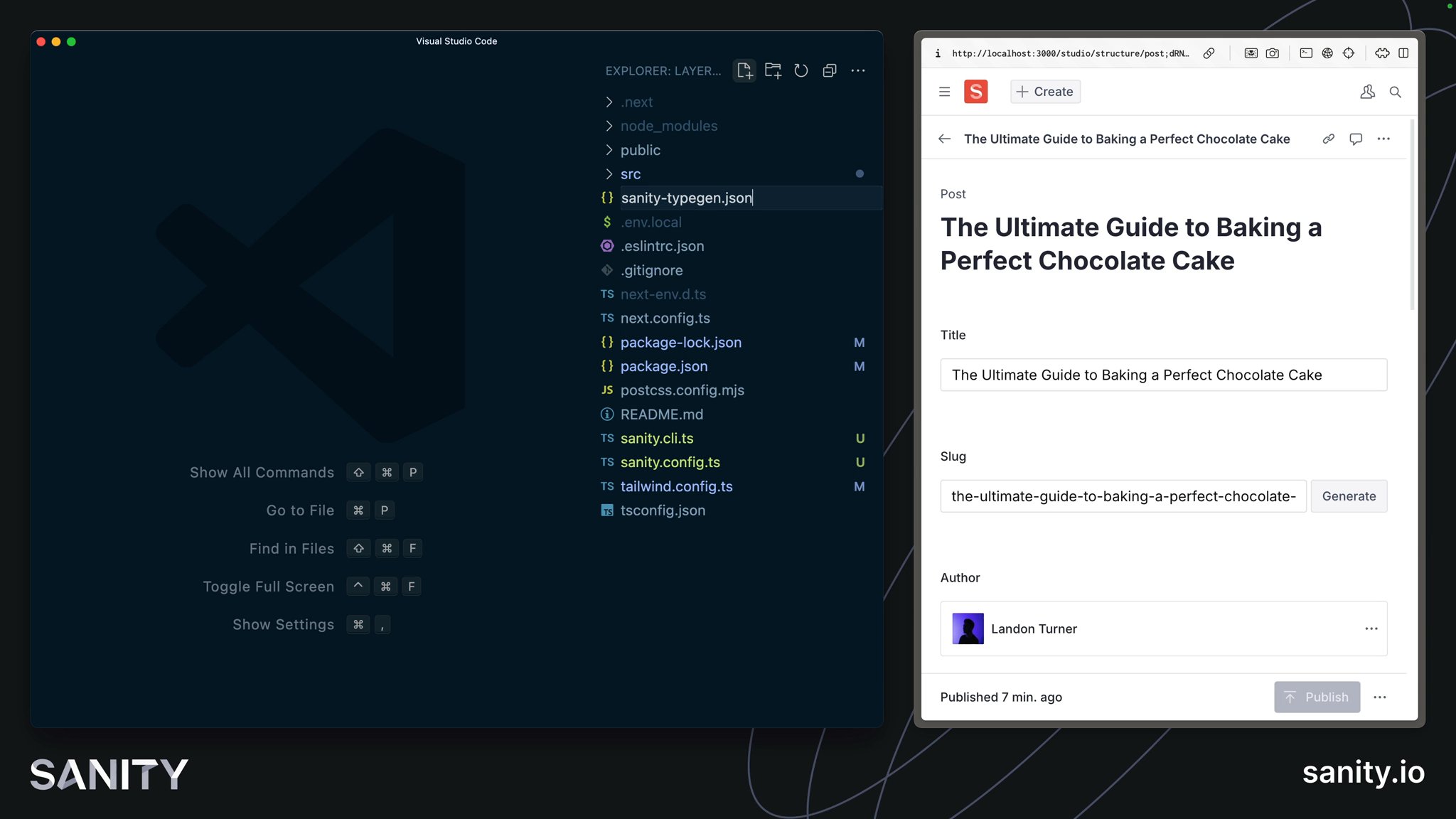Open Studio search magnifier
Viewport: 1456px width, 819px height.
tap(1395, 92)
